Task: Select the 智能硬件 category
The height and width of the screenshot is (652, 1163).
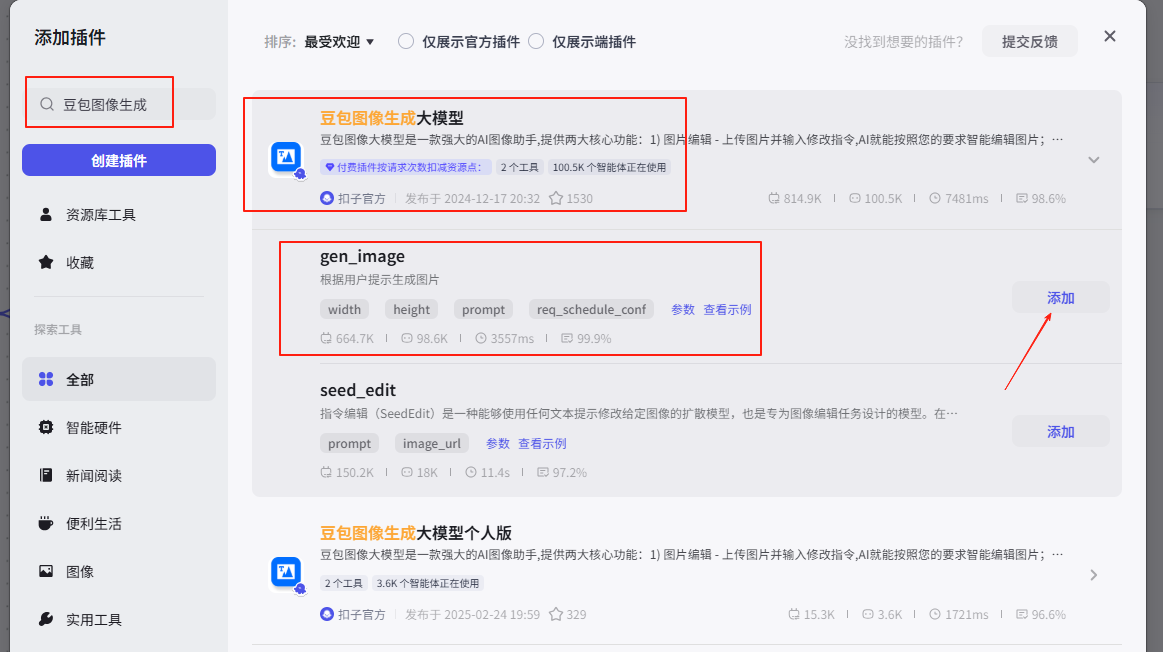Action: [119, 427]
